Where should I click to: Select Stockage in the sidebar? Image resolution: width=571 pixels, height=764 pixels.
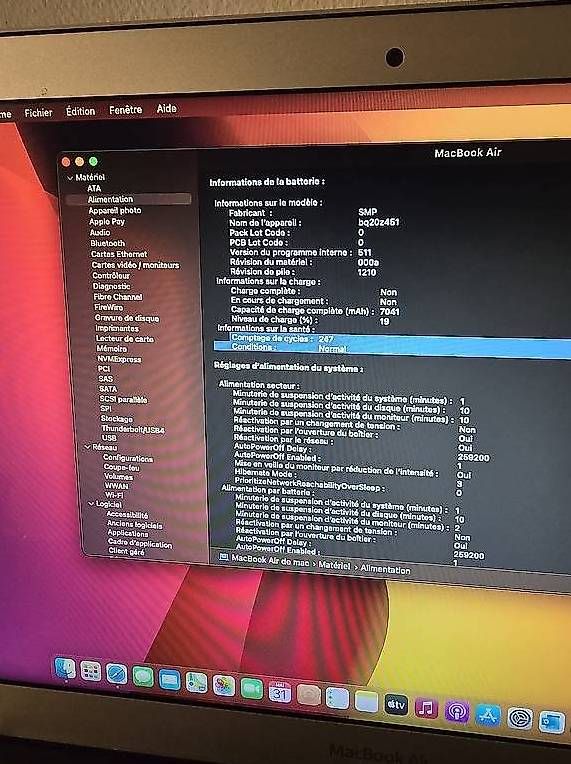(x=116, y=419)
